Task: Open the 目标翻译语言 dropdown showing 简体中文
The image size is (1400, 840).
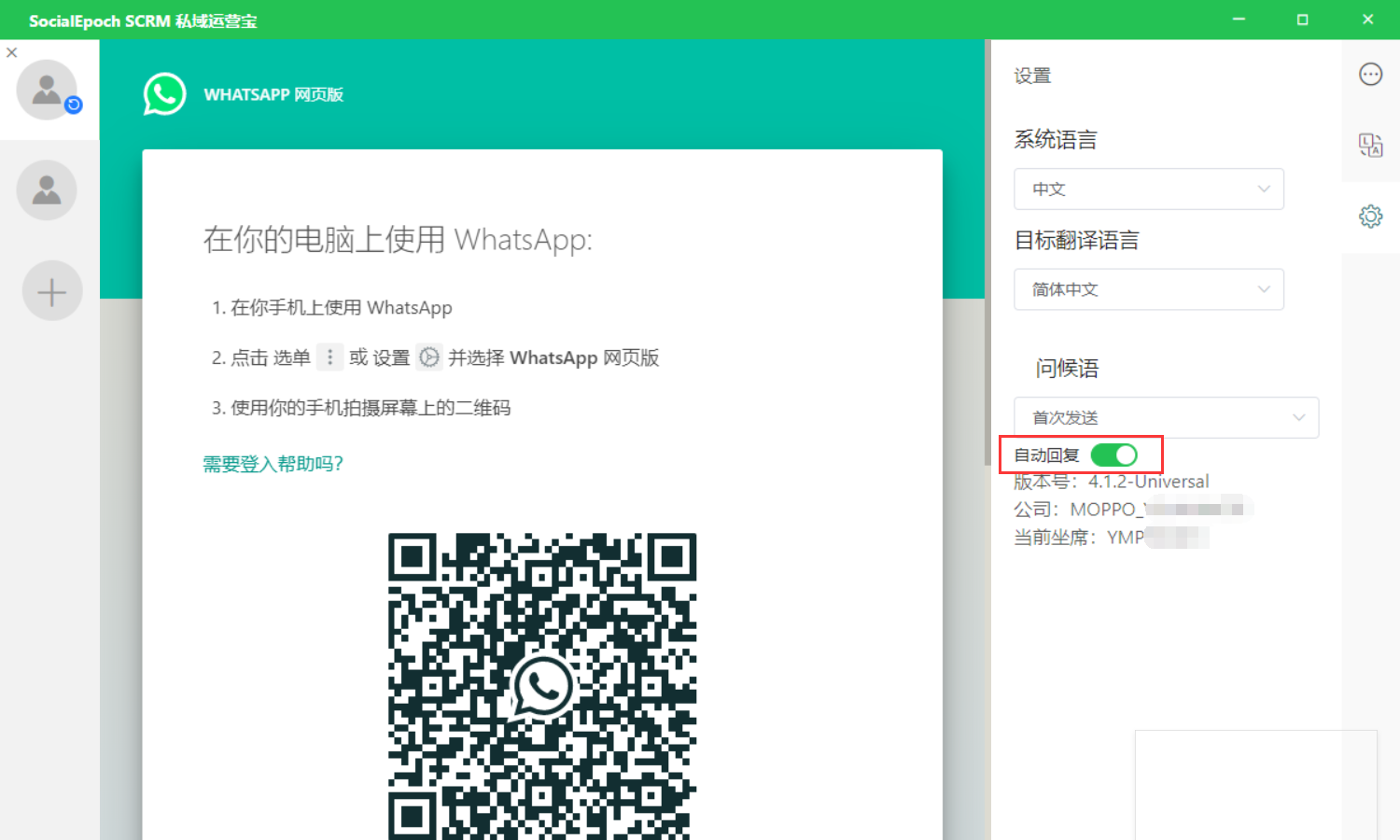Action: point(1149,290)
